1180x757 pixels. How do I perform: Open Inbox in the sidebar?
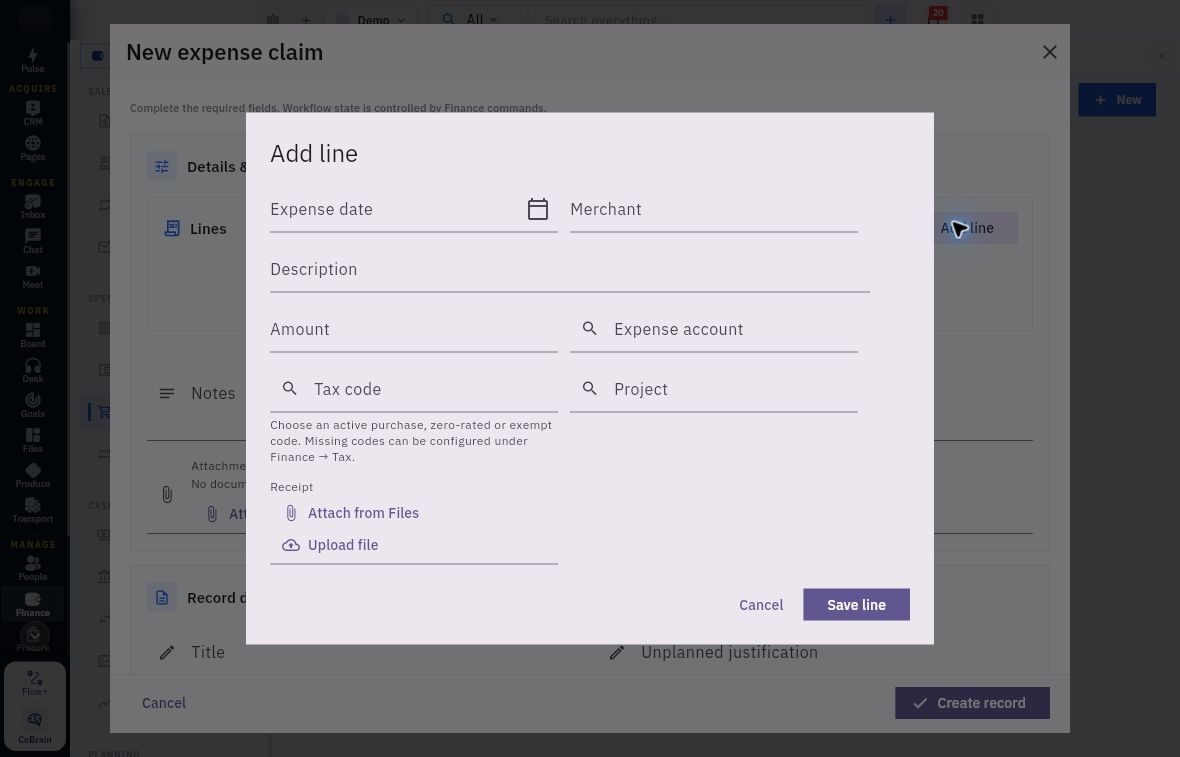coord(32,207)
